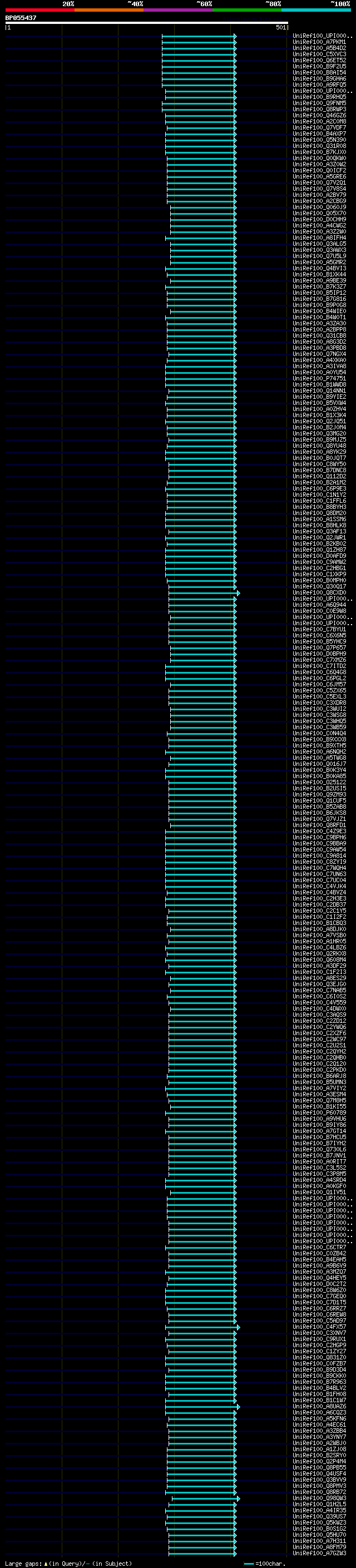Select the UniRef100_Q7P657 label
Screen dimensions: 356x1568
(319, 647)
